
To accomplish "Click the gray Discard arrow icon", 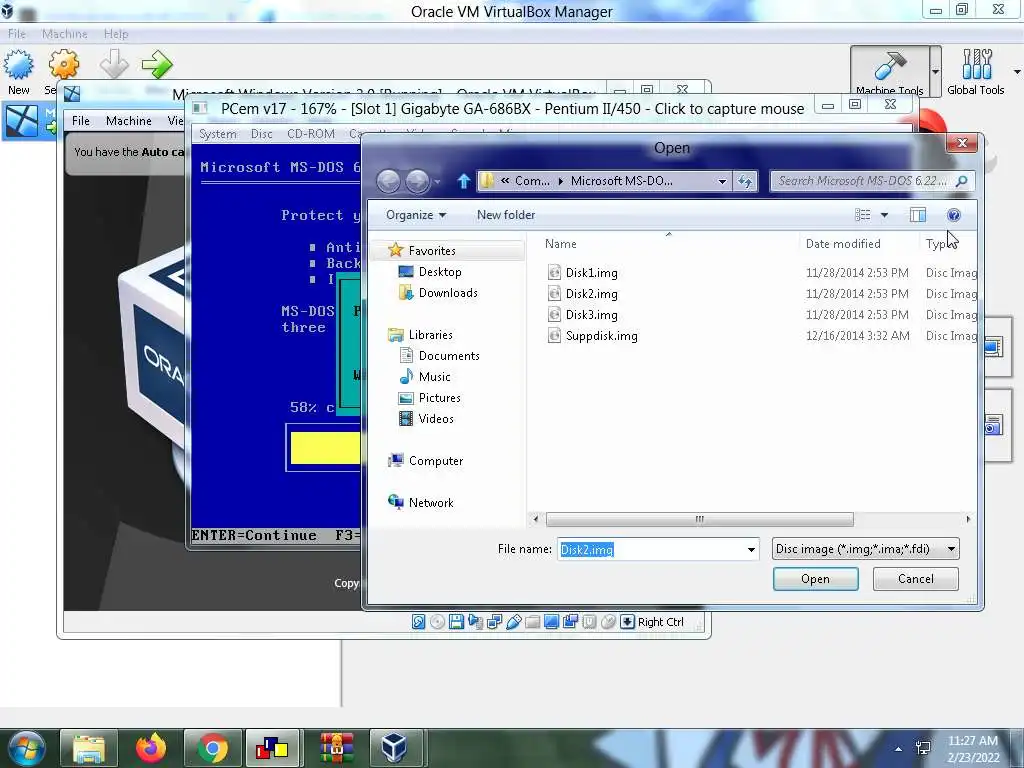I will coord(114,64).
